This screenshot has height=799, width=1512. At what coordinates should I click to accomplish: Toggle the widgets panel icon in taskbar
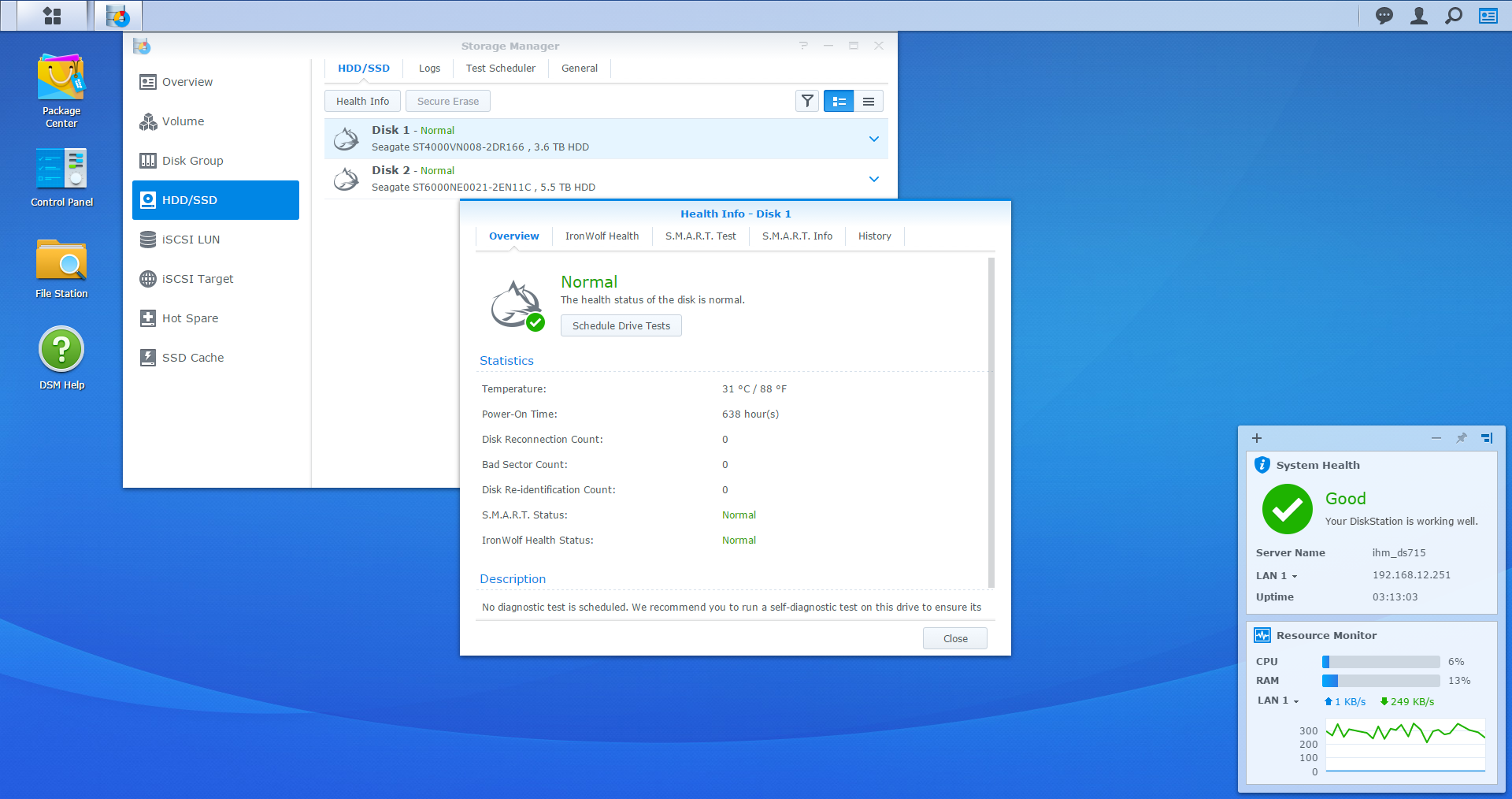tap(1488, 16)
